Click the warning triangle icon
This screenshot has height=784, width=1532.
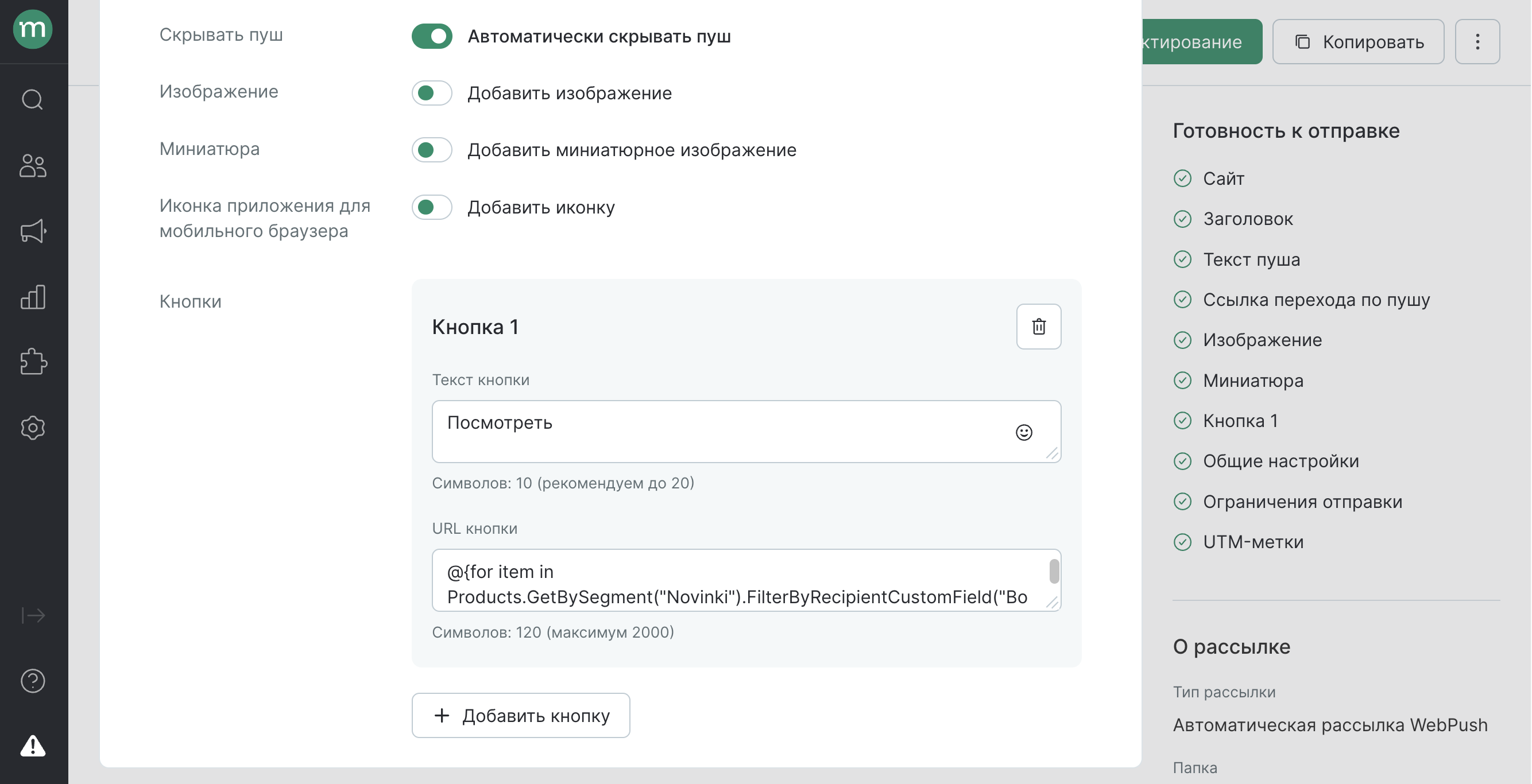[x=33, y=746]
